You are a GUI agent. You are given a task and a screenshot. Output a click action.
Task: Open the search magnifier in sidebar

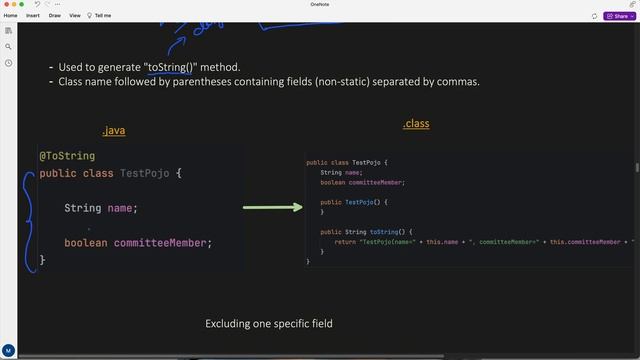(9, 47)
